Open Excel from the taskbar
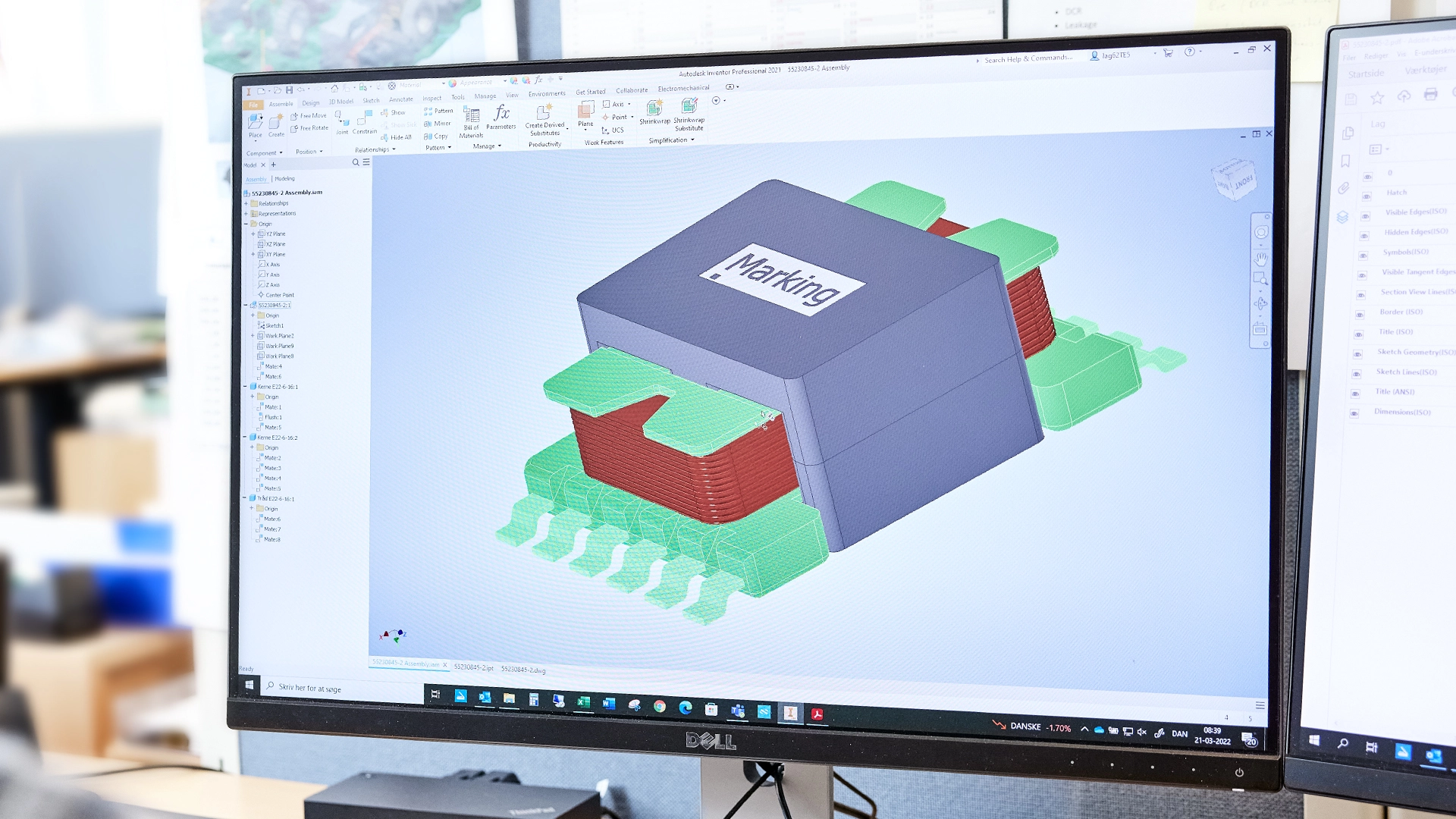 click(583, 702)
